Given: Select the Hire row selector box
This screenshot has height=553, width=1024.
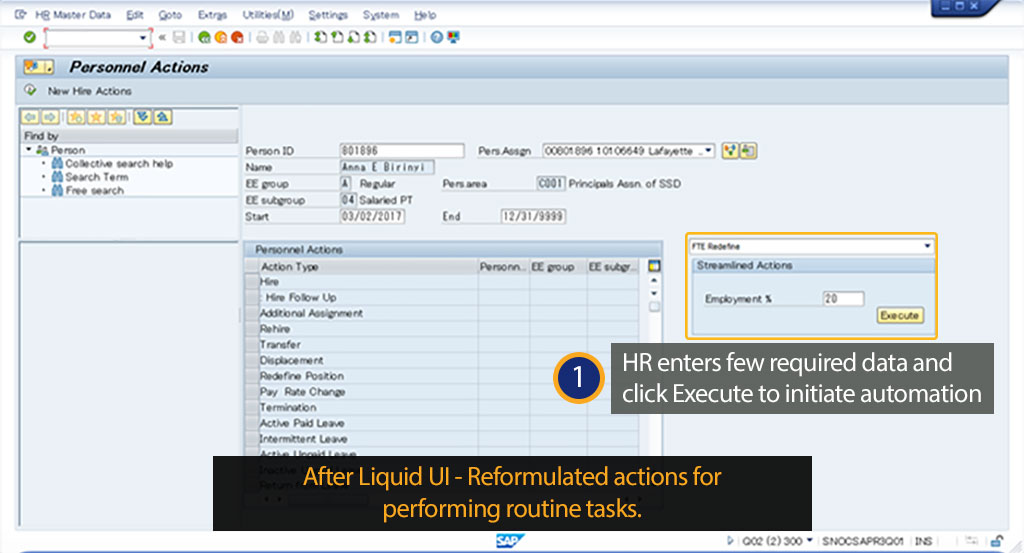Looking at the screenshot, I should (x=251, y=282).
